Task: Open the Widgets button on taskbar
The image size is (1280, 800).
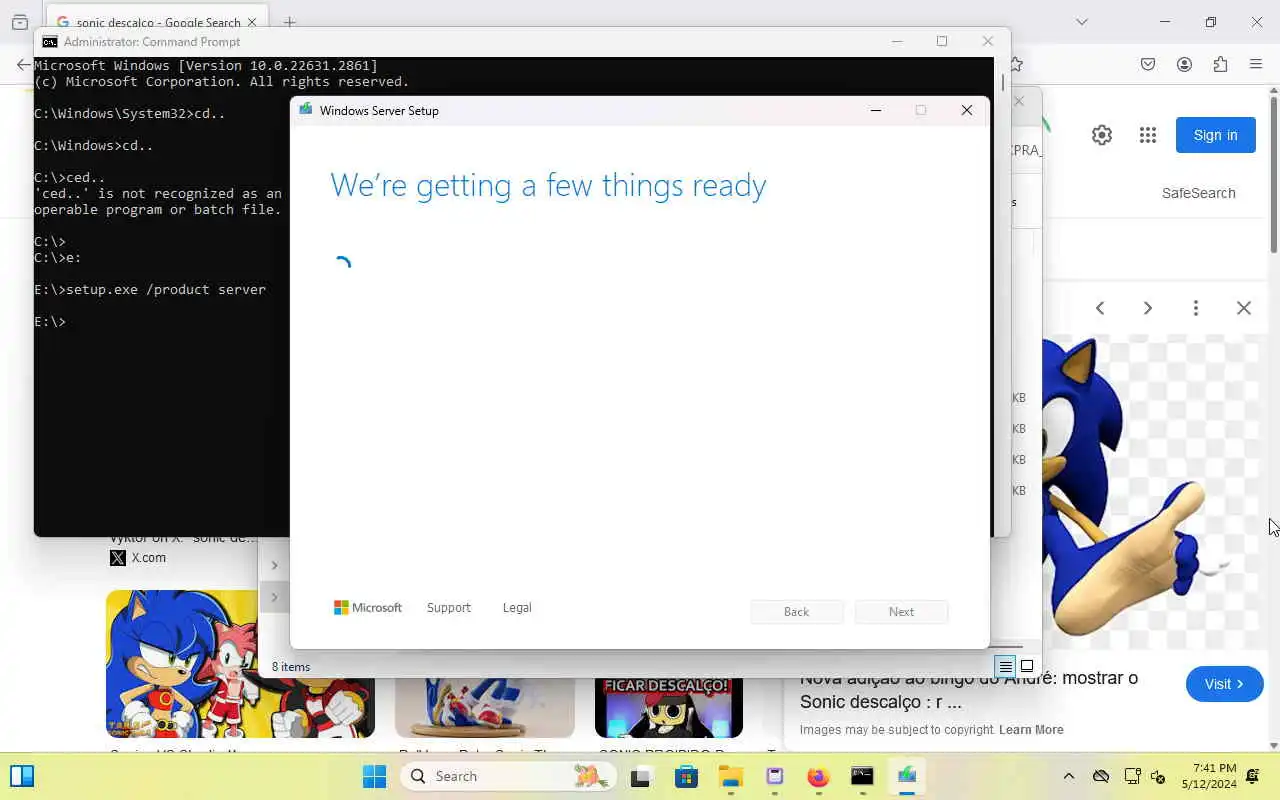Action: [x=22, y=776]
